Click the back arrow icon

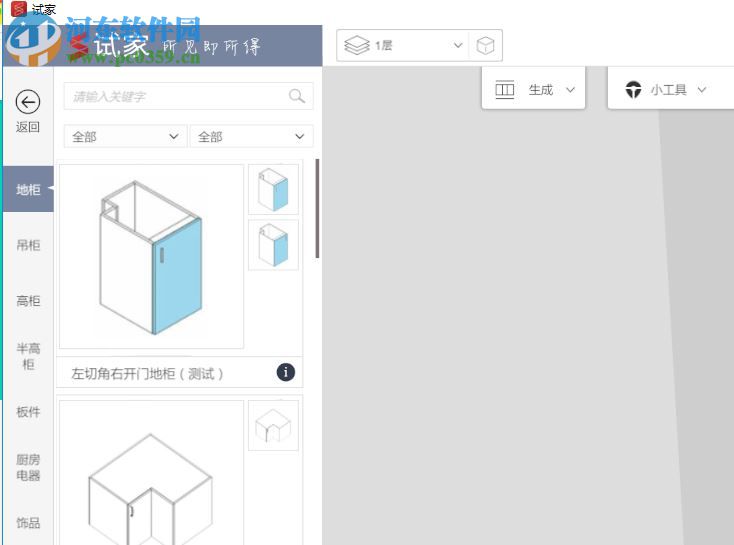pos(28,102)
